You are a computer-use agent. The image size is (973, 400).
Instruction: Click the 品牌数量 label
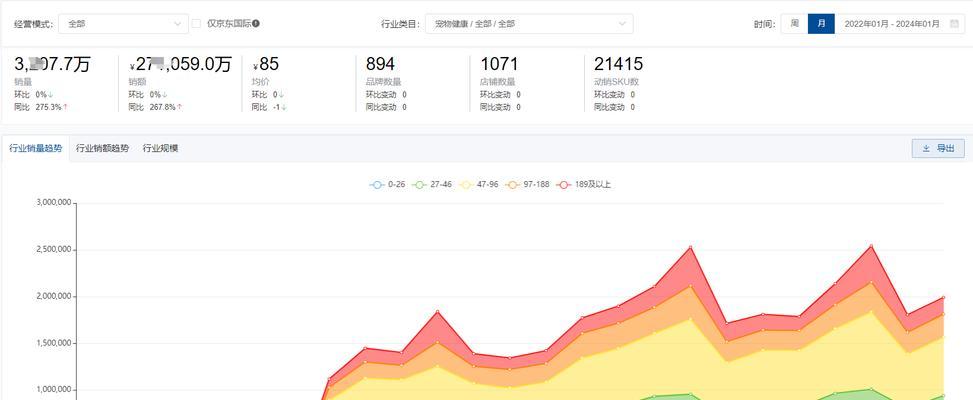[383, 82]
